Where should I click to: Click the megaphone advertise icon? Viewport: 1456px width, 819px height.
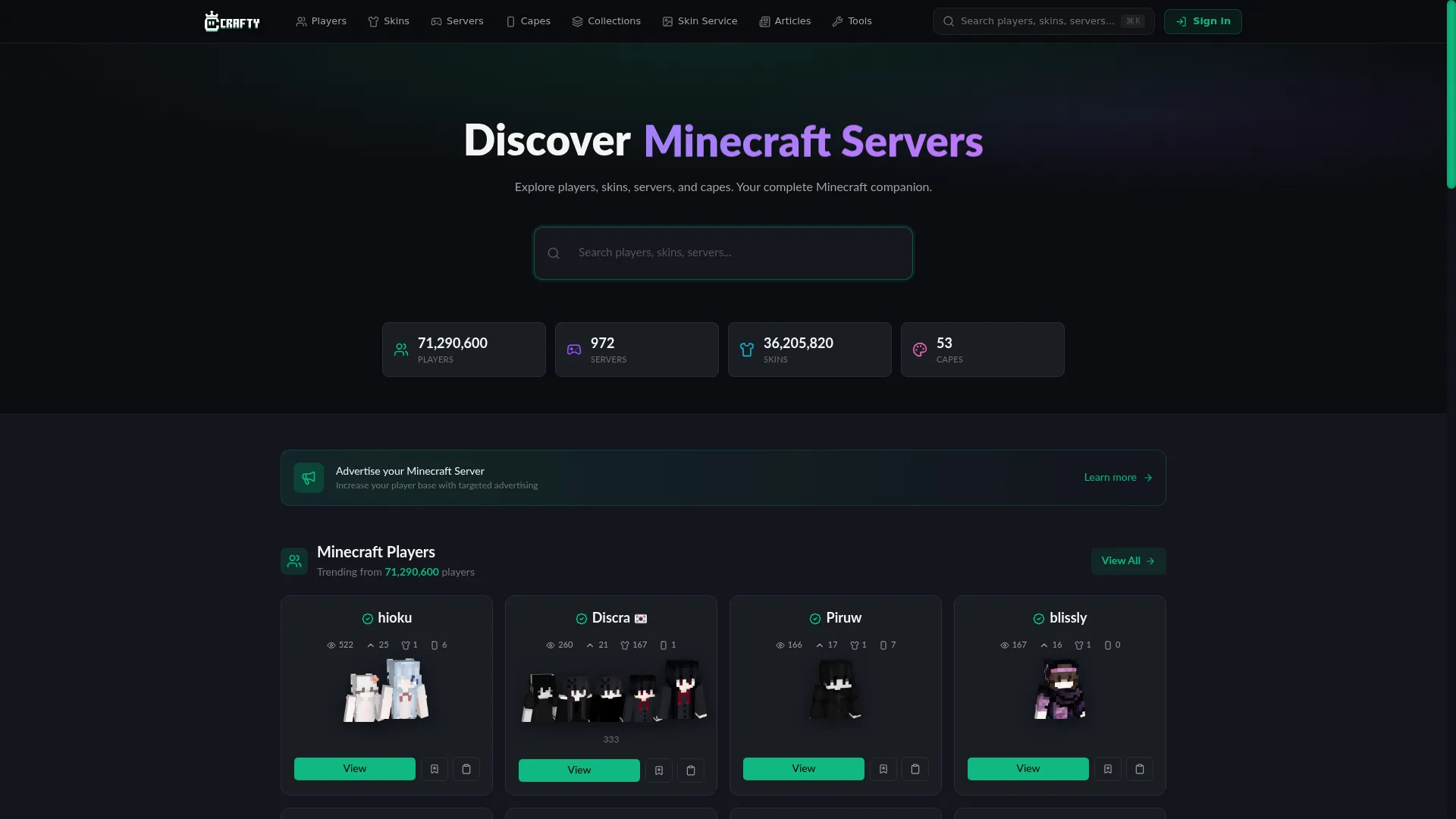[x=309, y=478]
